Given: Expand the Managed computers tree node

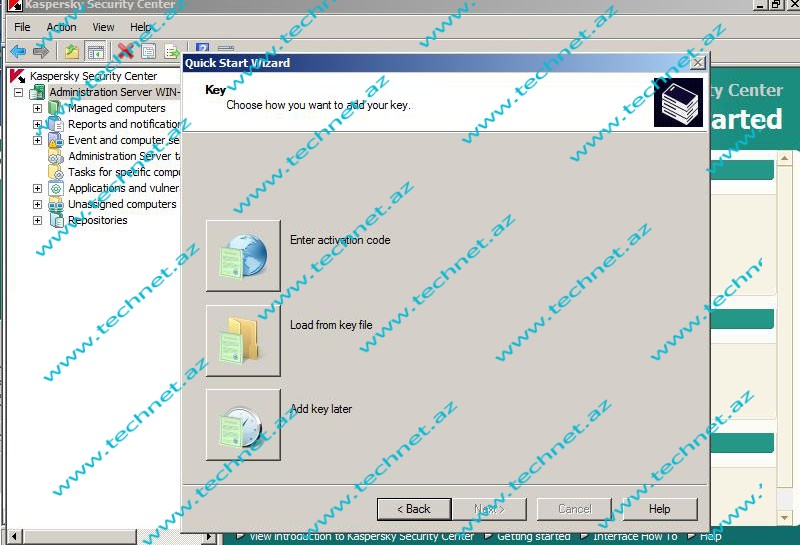Looking at the screenshot, I should tap(37, 108).
